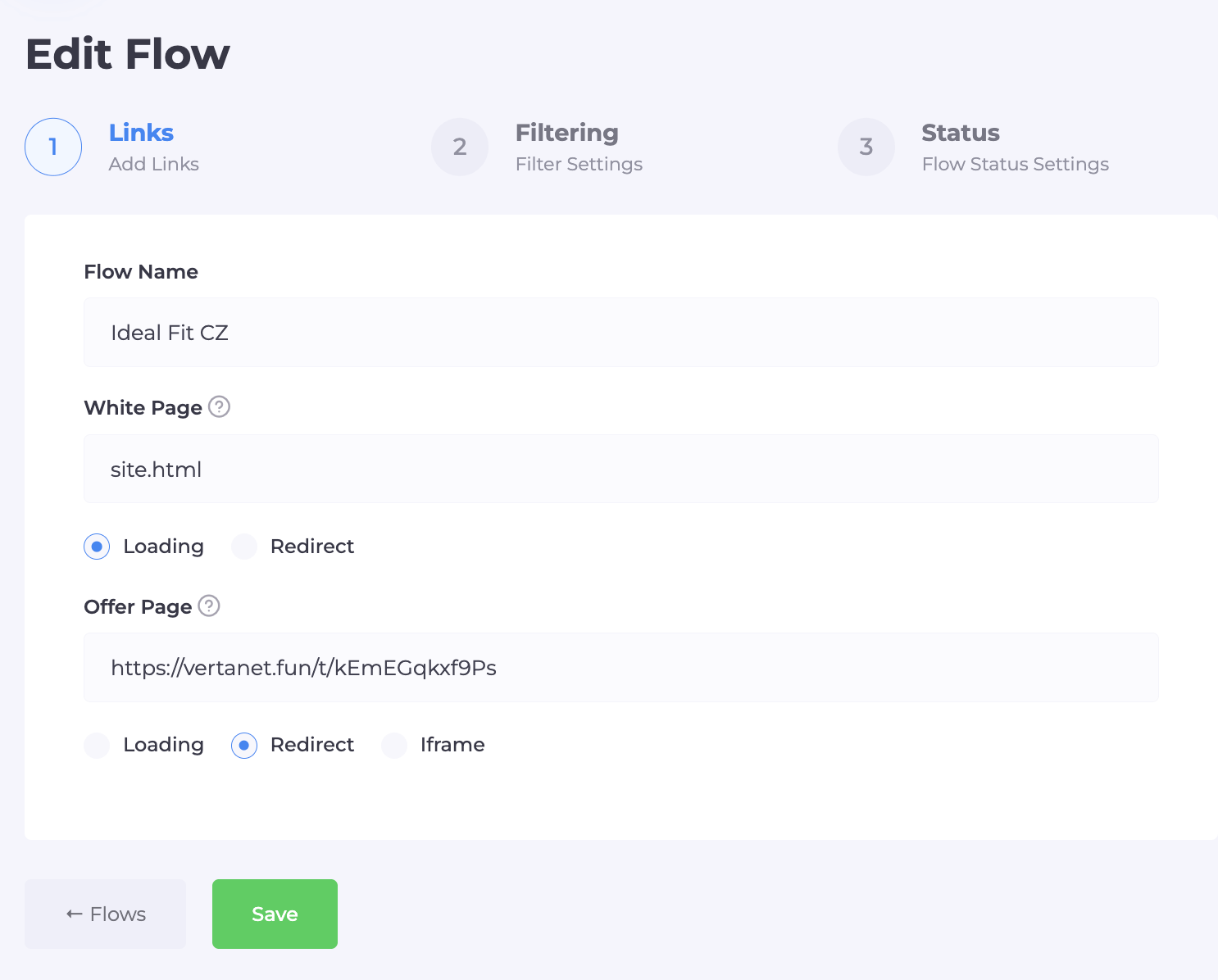Select Redirect option for Offer Page
This screenshot has height=980, width=1218.
(244, 745)
